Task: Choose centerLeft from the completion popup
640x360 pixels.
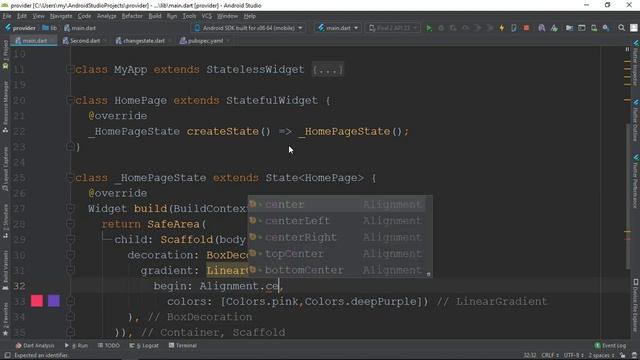Action: [x=336, y=221]
